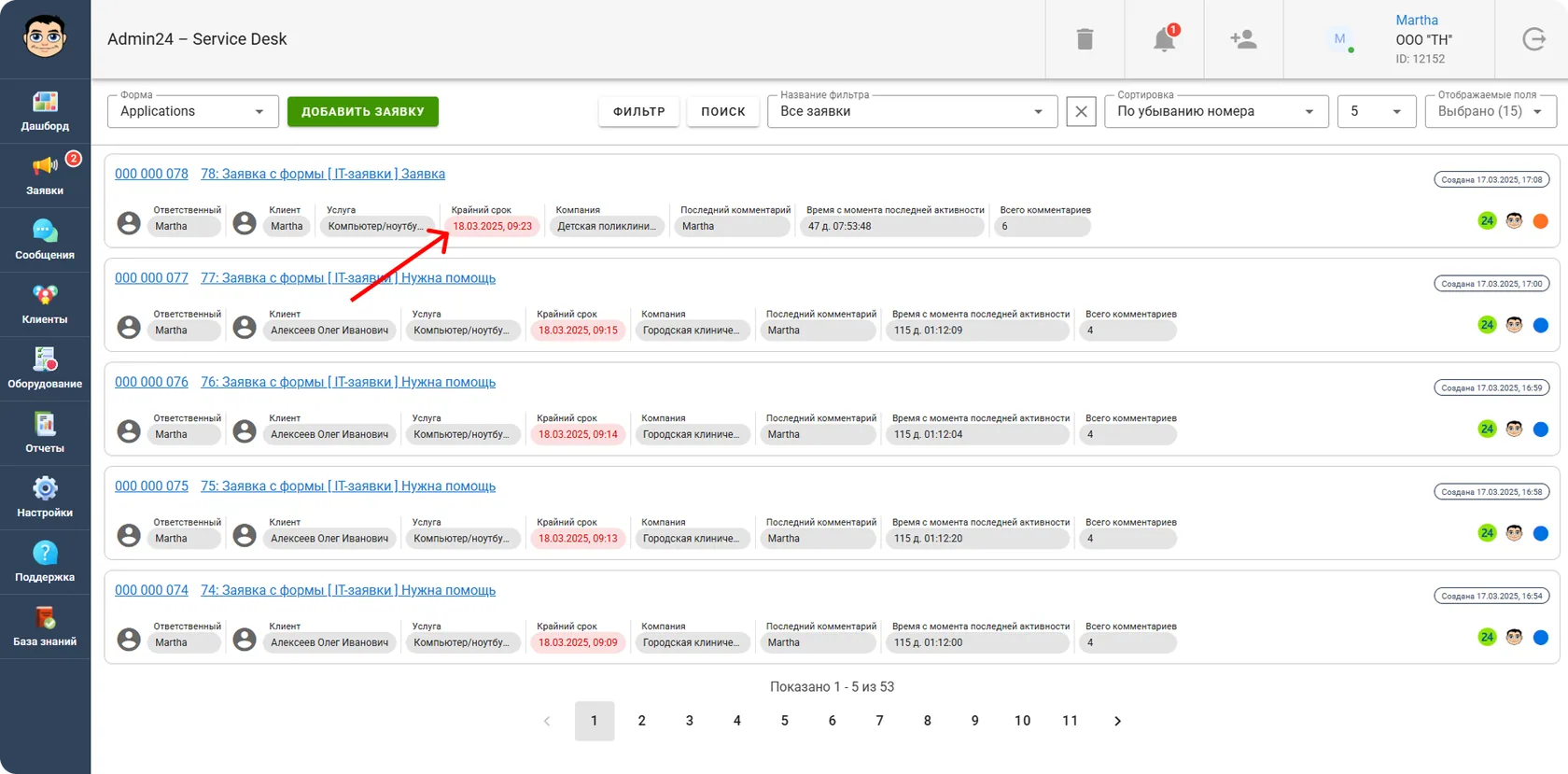Click the Admin24 mascot logo

[45, 37]
